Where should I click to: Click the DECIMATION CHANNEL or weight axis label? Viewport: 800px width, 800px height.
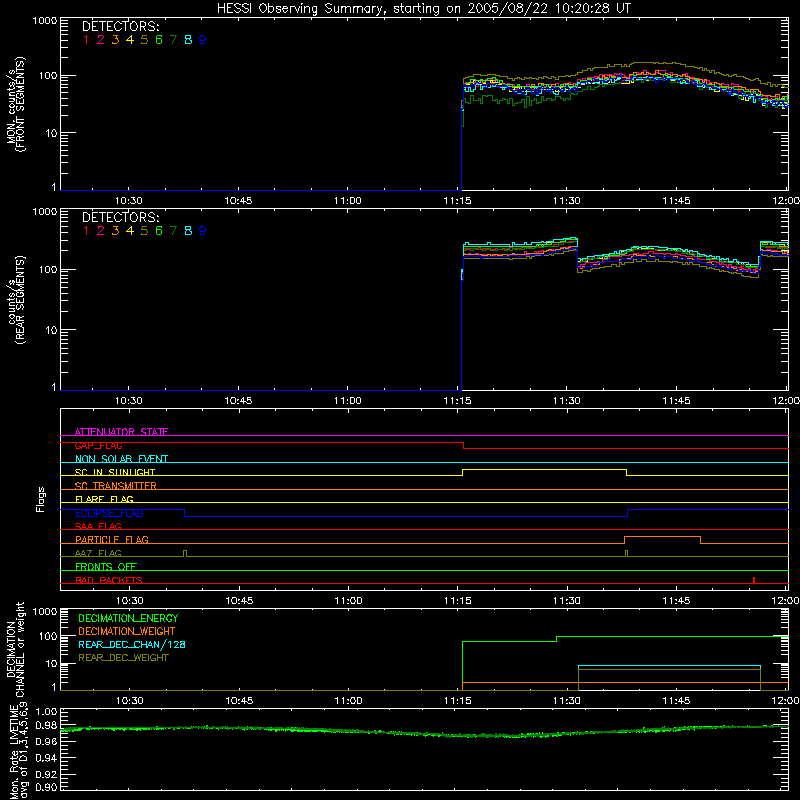coord(15,649)
